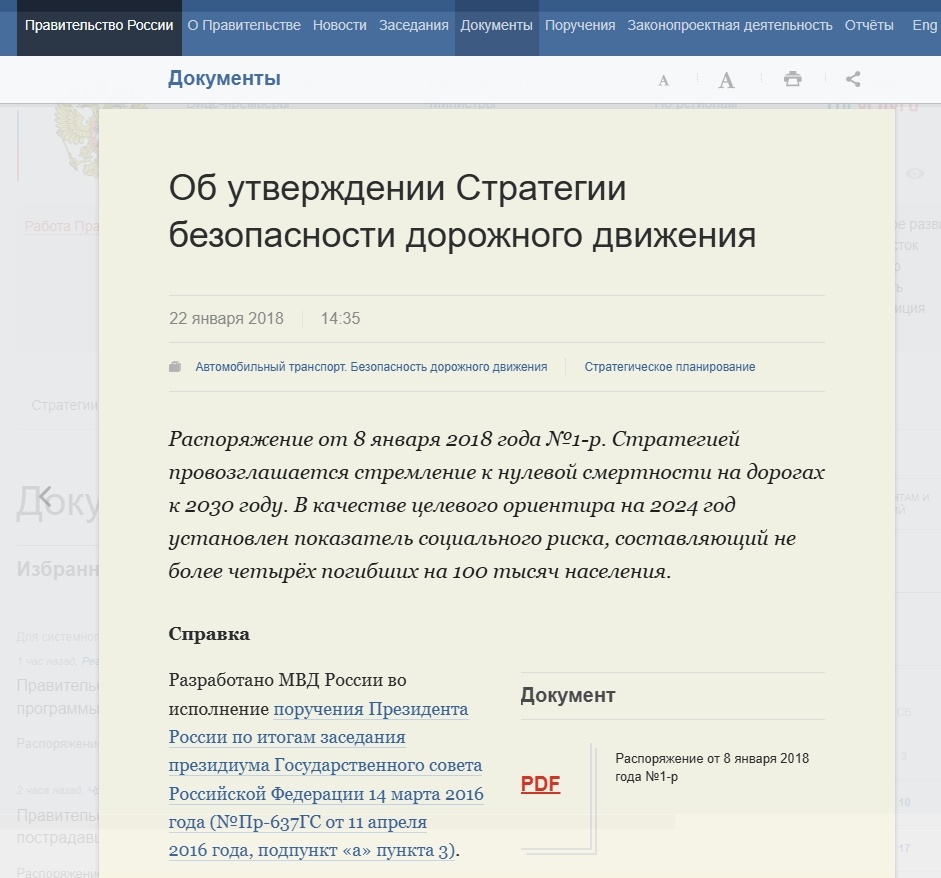Toggle the eye icon in the background page
This screenshot has width=941, height=878.
[x=915, y=173]
